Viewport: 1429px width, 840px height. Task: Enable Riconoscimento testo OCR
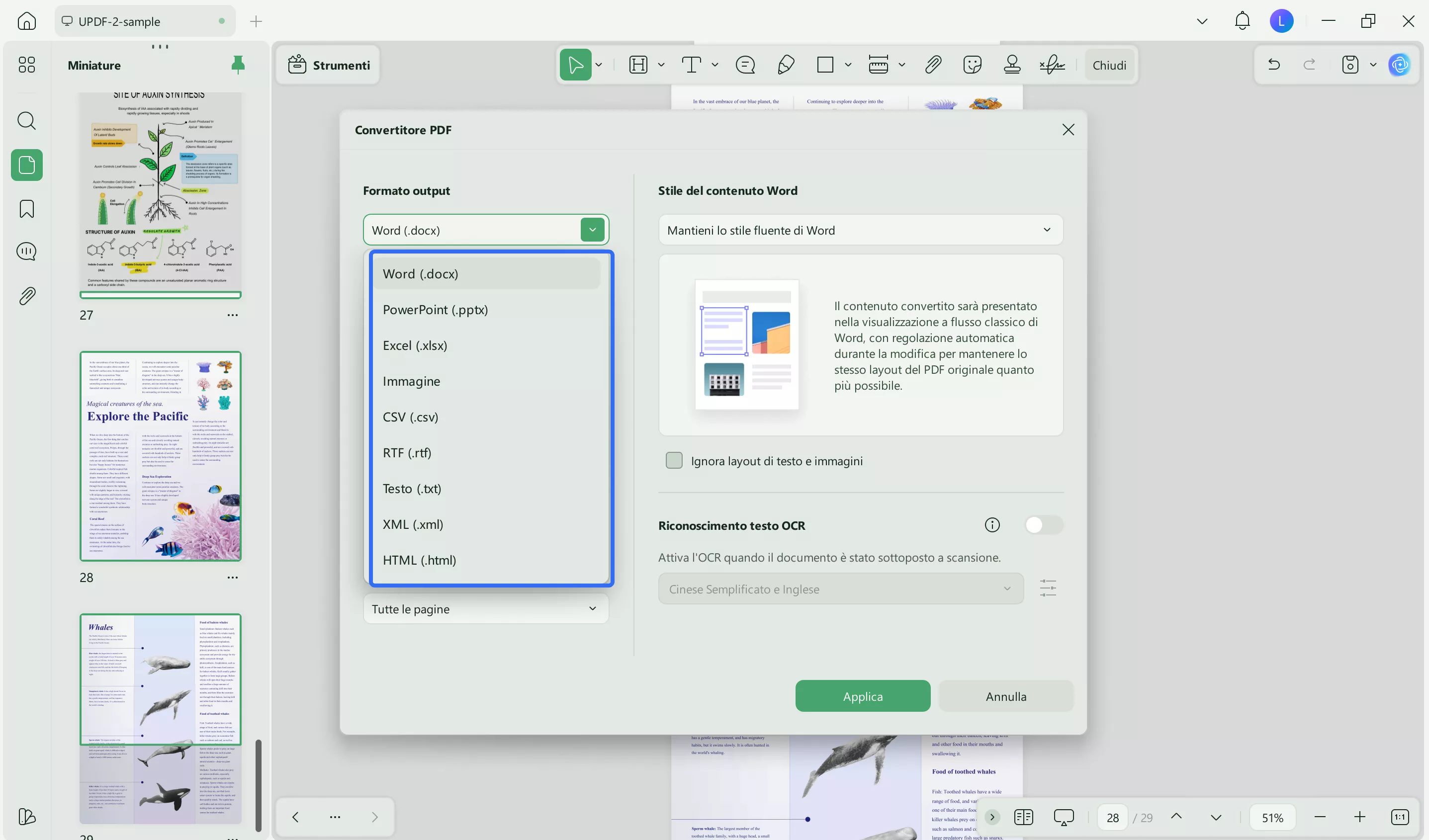click(x=1043, y=525)
